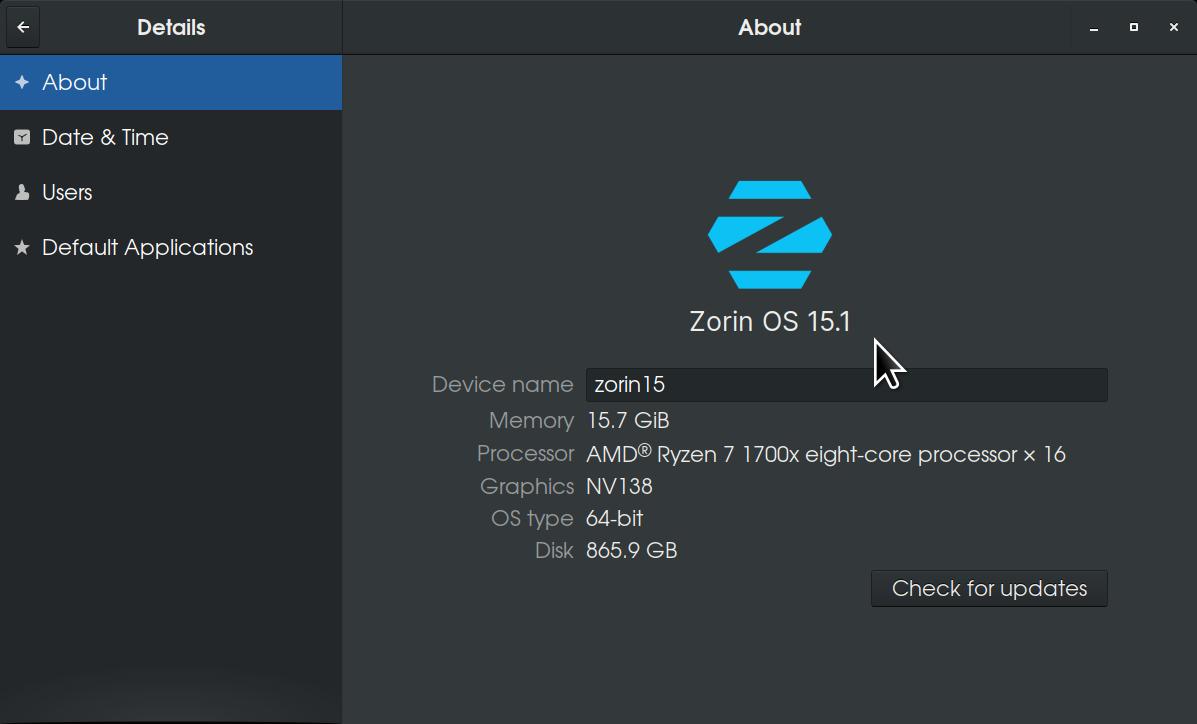The image size is (1197, 724).
Task: Minimize the Details window
Action: (x=1094, y=27)
